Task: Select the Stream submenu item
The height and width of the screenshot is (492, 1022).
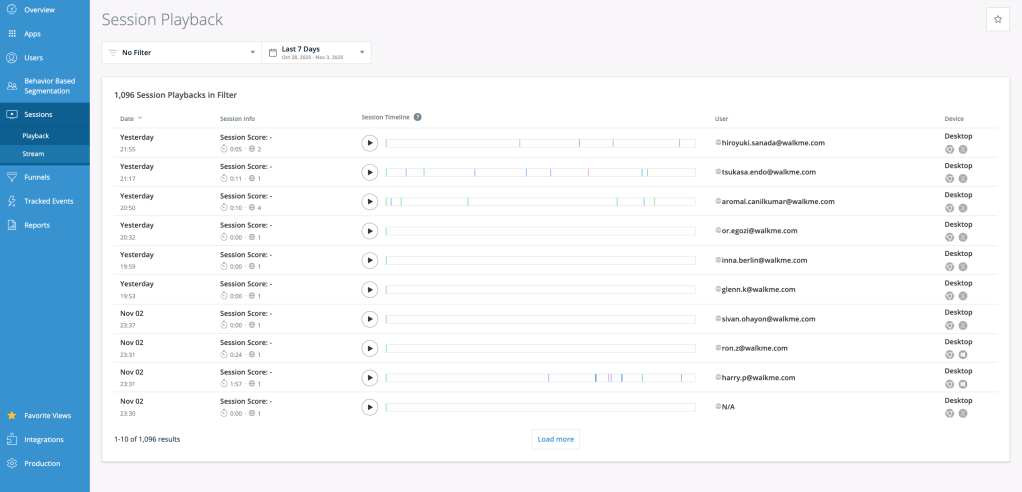Action: pos(34,153)
